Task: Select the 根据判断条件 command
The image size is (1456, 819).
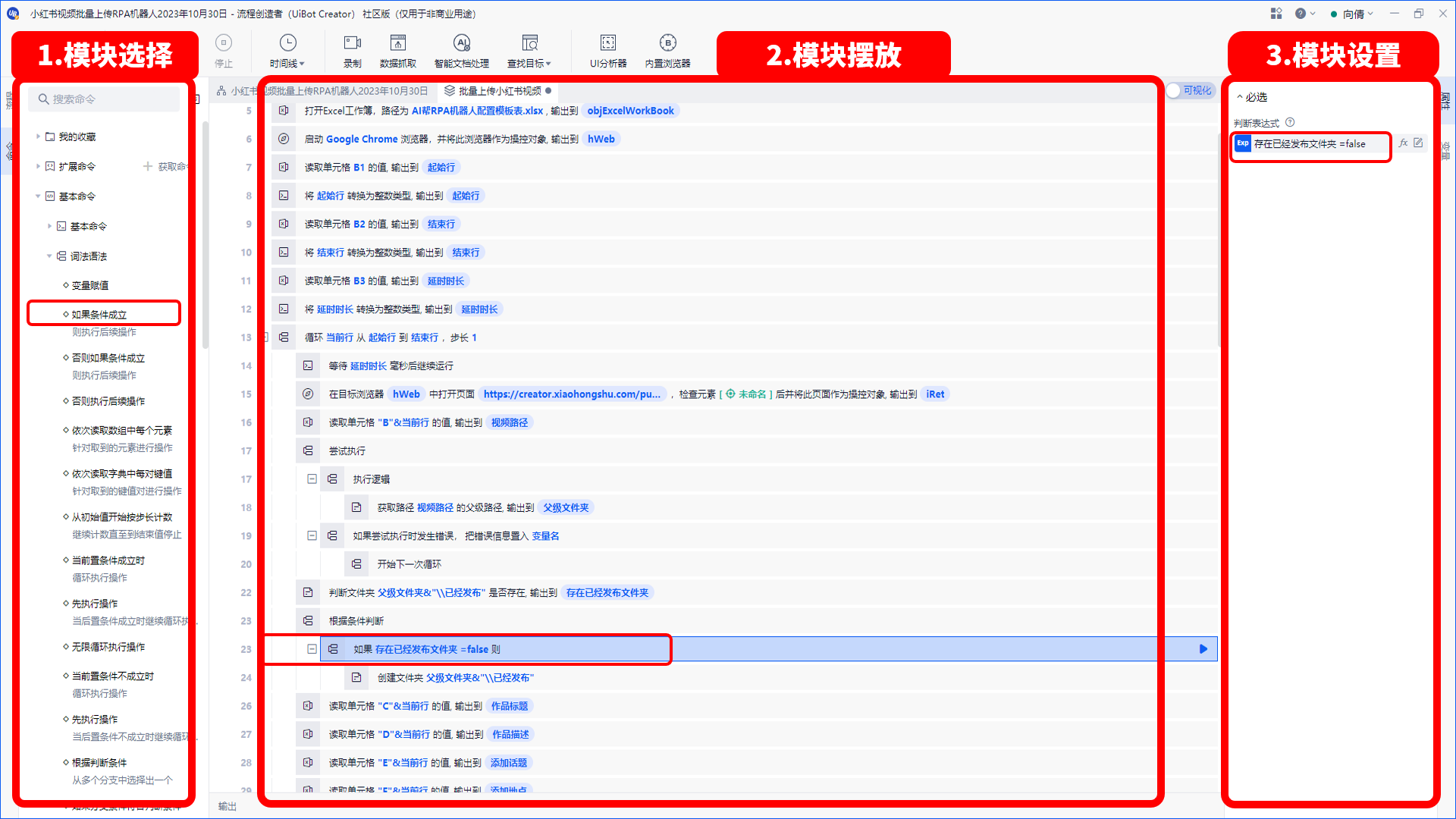Action: coord(99,763)
